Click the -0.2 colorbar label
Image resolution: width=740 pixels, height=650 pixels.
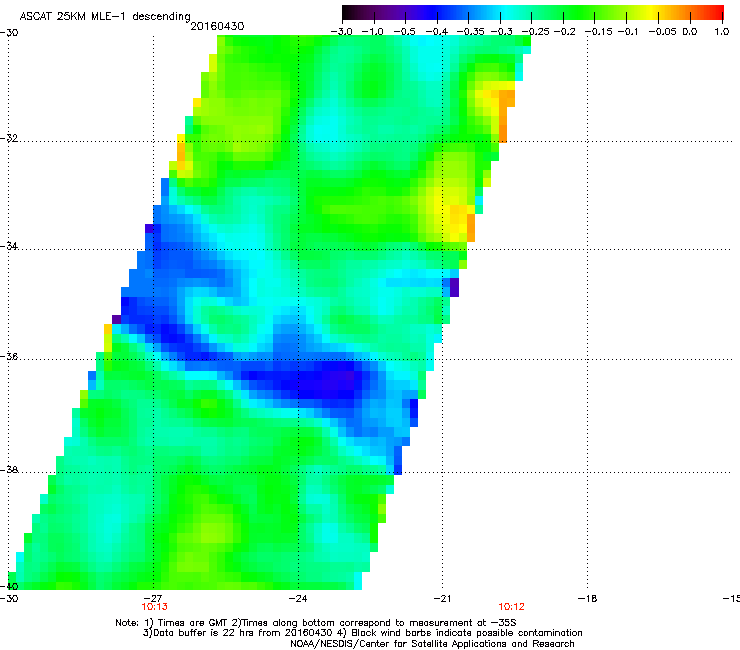(564, 32)
